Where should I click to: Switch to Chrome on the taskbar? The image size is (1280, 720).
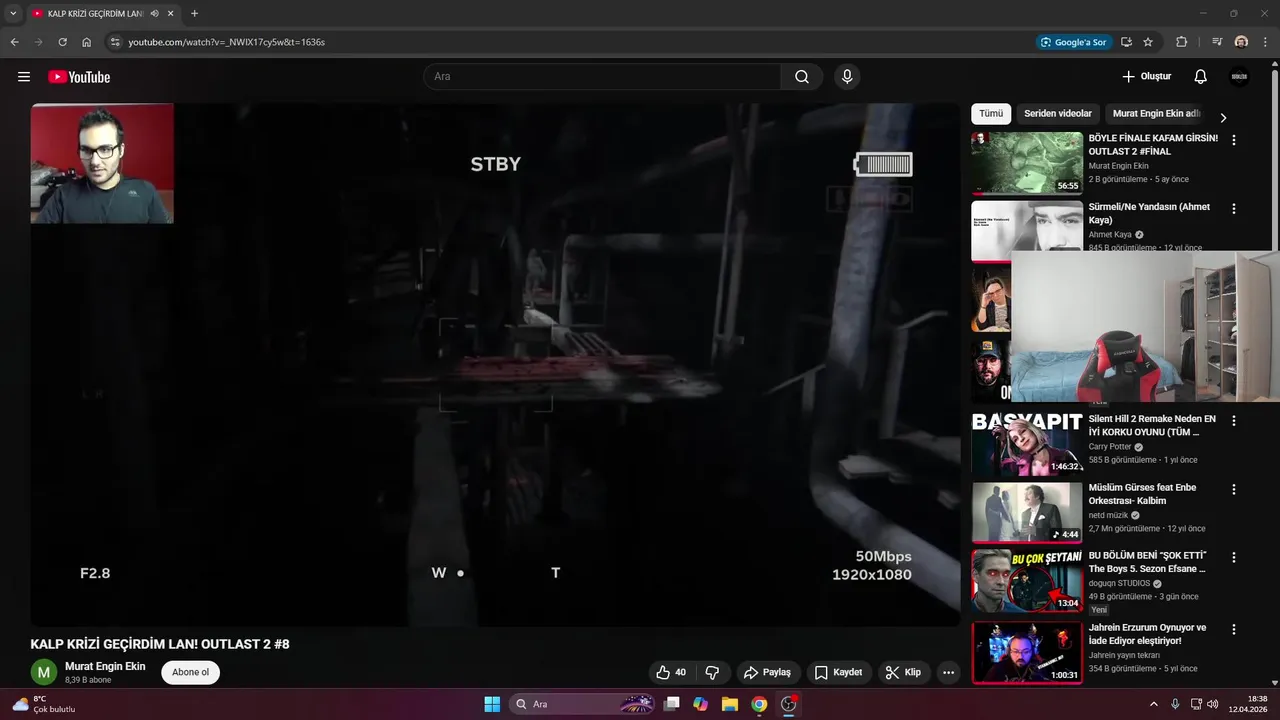(x=759, y=704)
